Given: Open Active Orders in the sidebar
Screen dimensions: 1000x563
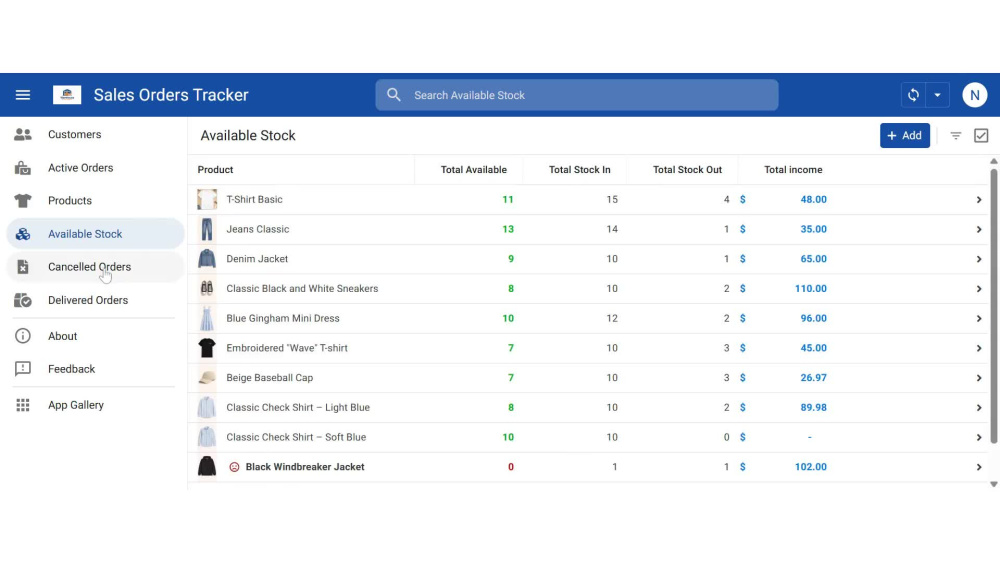Looking at the screenshot, I should 94,168.
